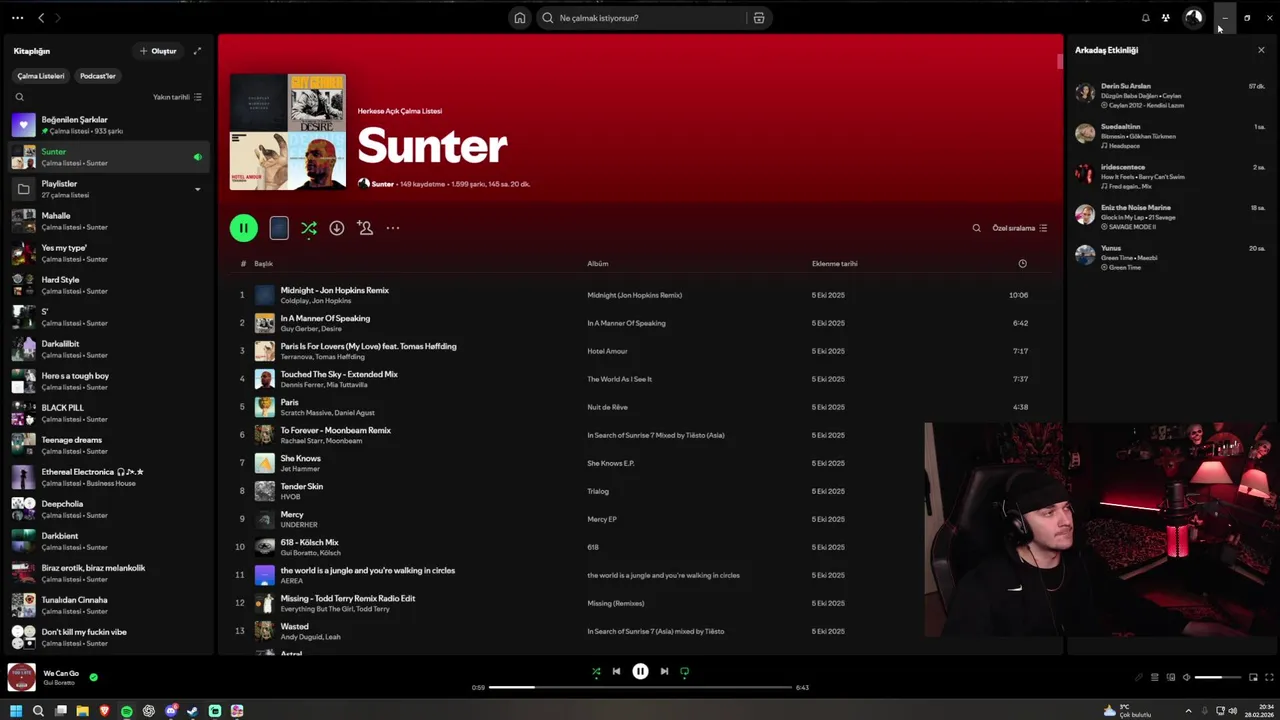Open artist Gui Boratto from now playing
1280x720 pixels.
point(59,683)
